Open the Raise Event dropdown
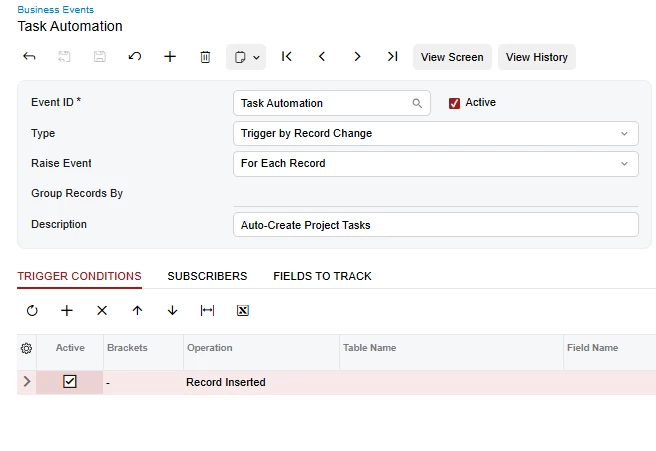Image resolution: width=656 pixels, height=451 pixels. (436, 164)
